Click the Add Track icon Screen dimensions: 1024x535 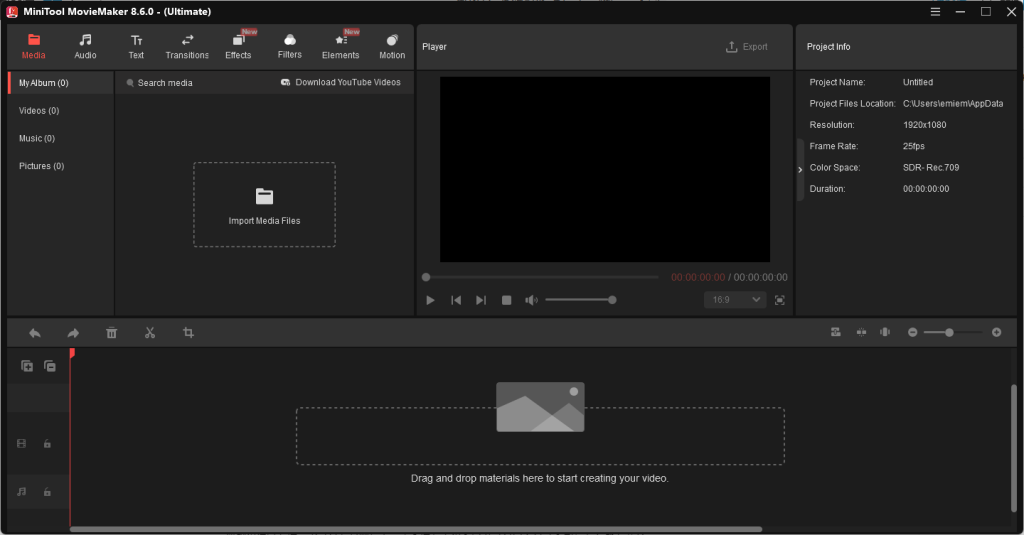pyautogui.click(x=27, y=366)
